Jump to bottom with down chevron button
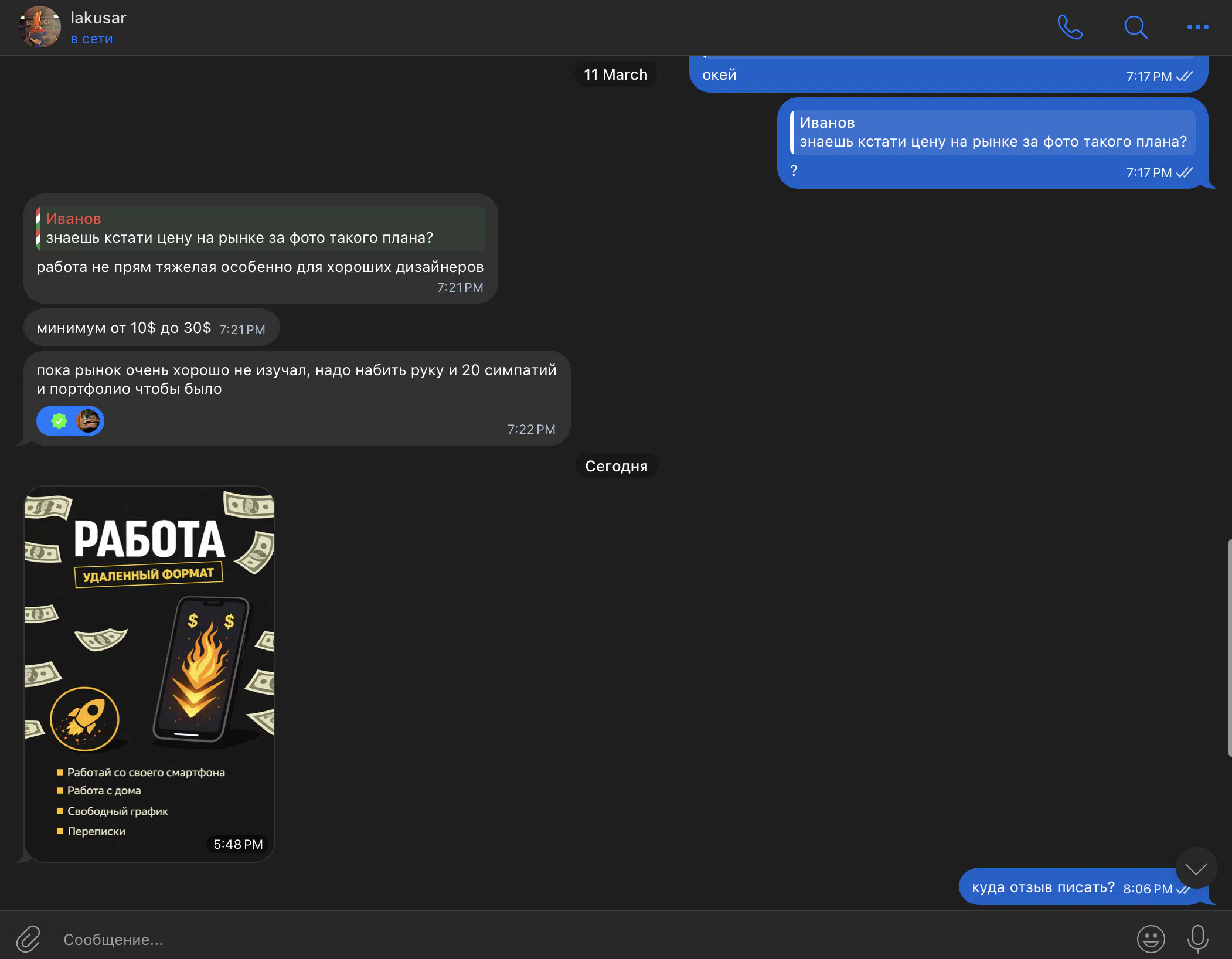Viewport: 1232px width, 959px height. pos(1196,868)
